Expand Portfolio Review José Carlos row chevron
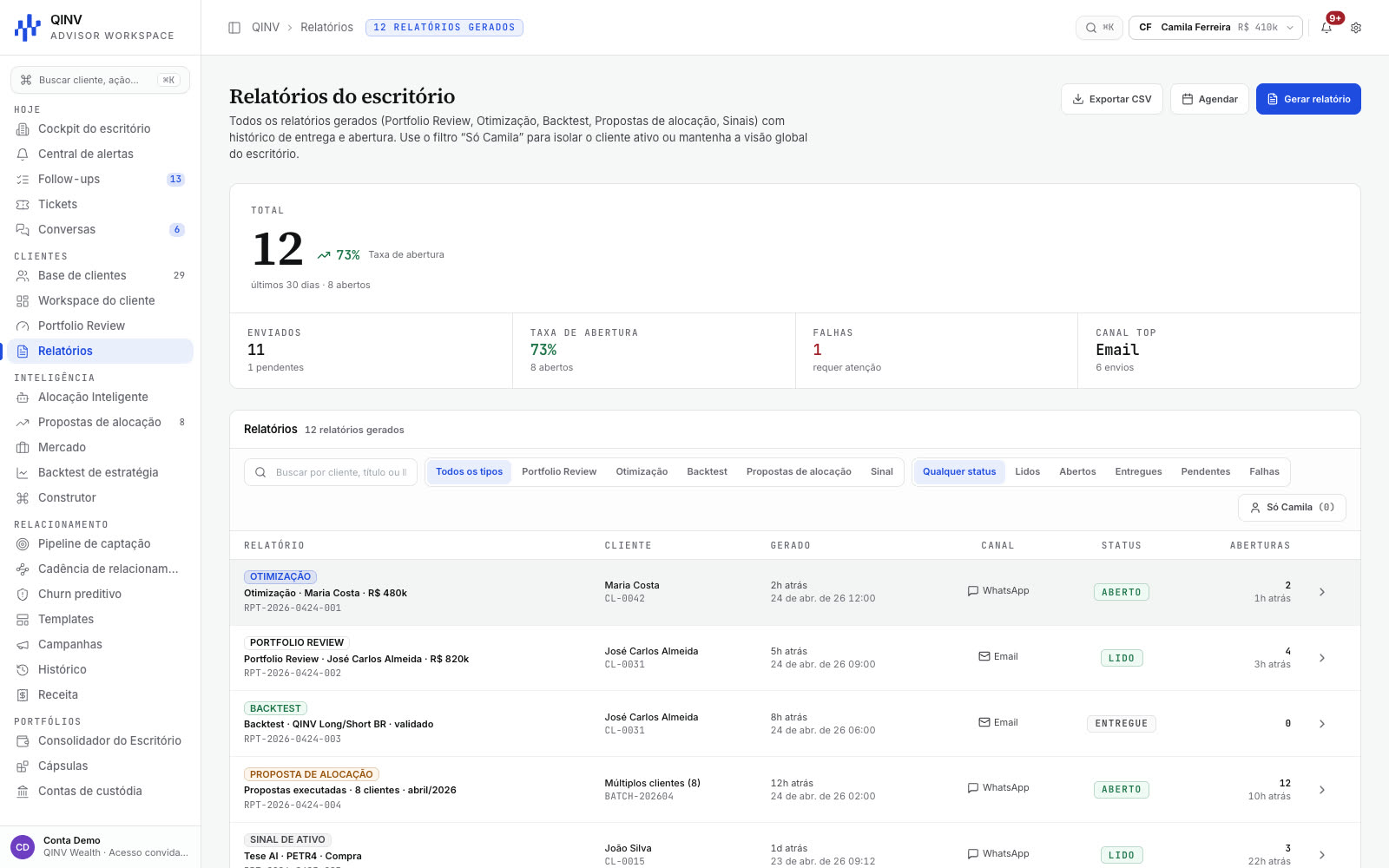Image resolution: width=1389 pixels, height=868 pixels. (x=1322, y=658)
